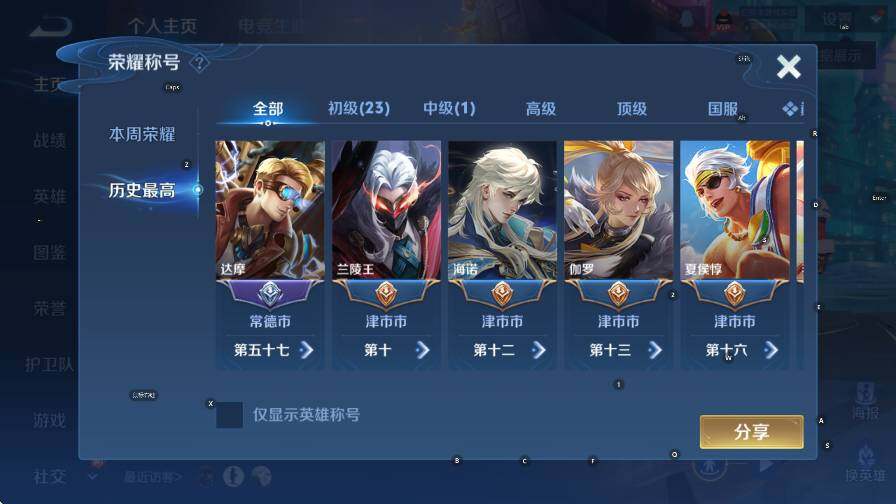Image resolution: width=896 pixels, height=504 pixels.
Task: Select 历史最高 in the side list
Action: point(142,190)
